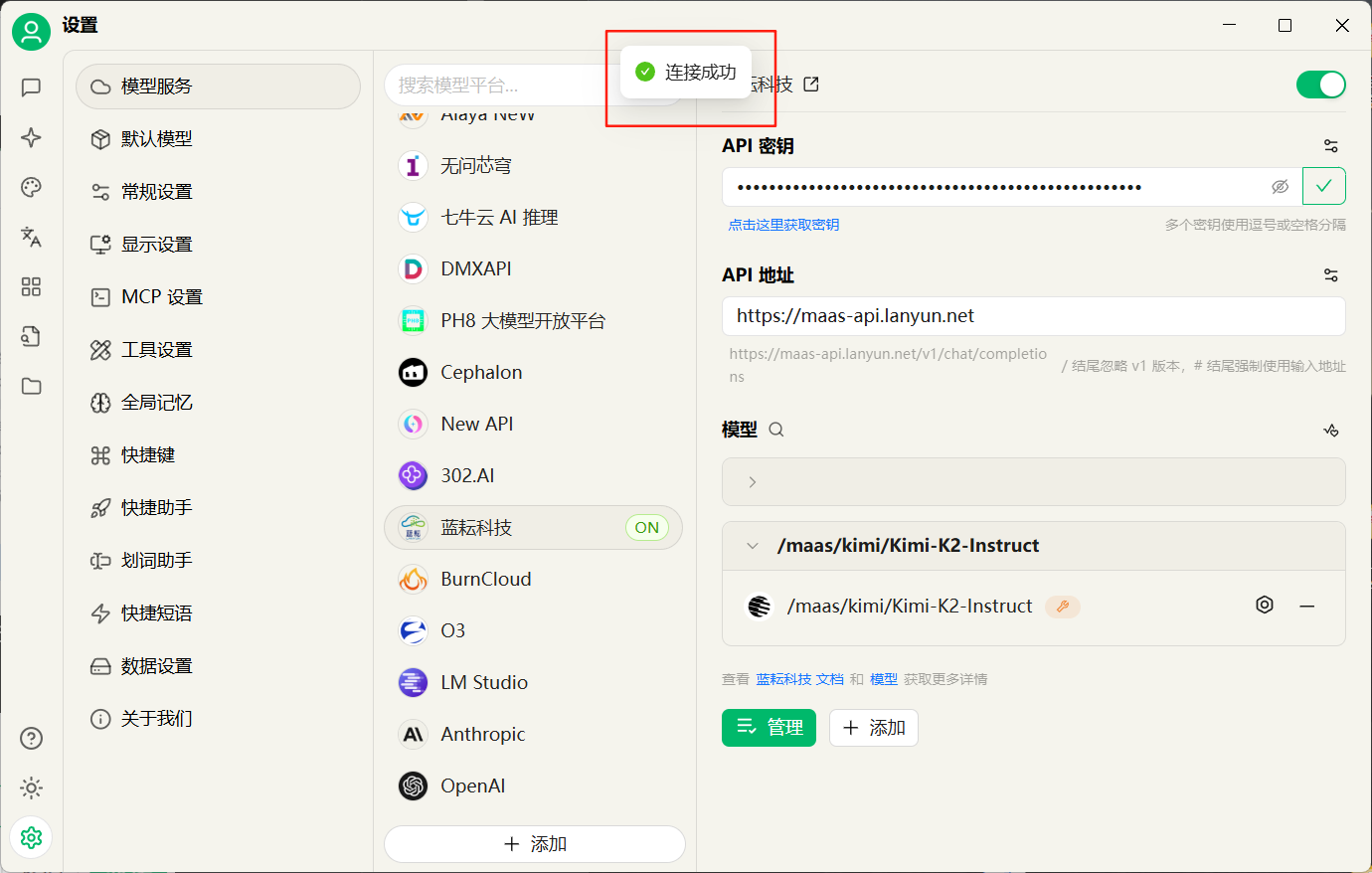Open 全局记忆 section
1372x873 pixels.
[218, 403]
